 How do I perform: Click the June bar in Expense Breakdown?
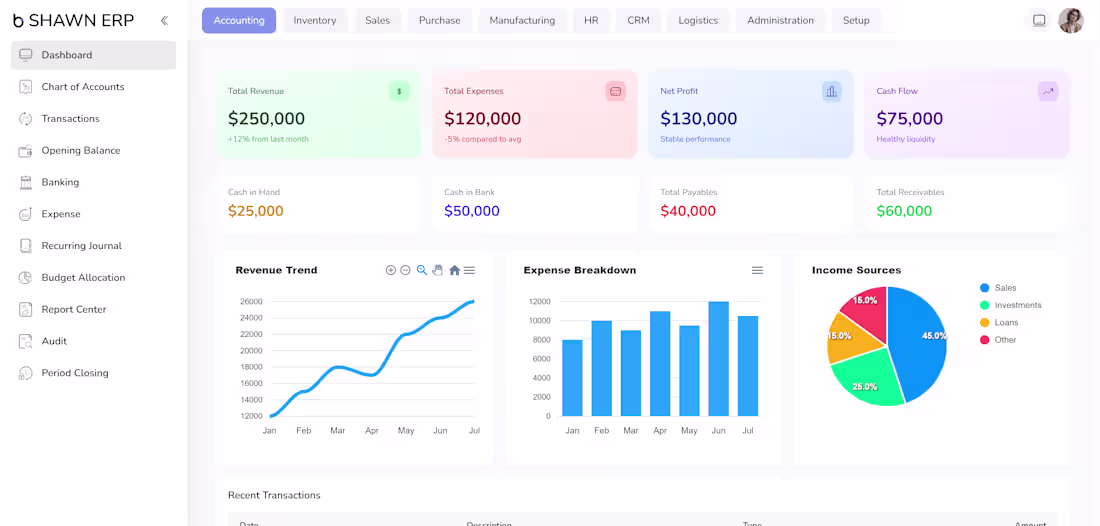[x=718, y=358]
